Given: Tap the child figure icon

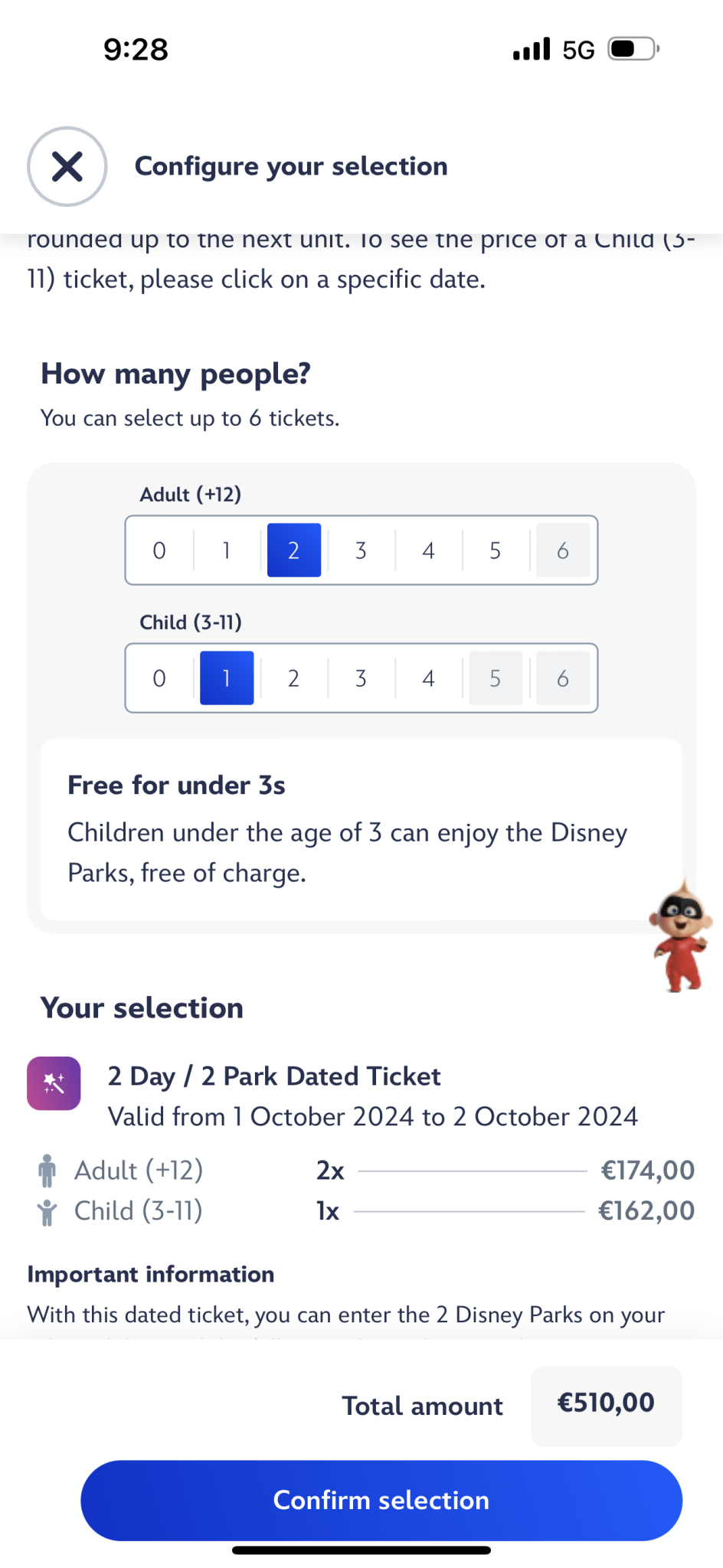Looking at the screenshot, I should pyautogui.click(x=47, y=1212).
